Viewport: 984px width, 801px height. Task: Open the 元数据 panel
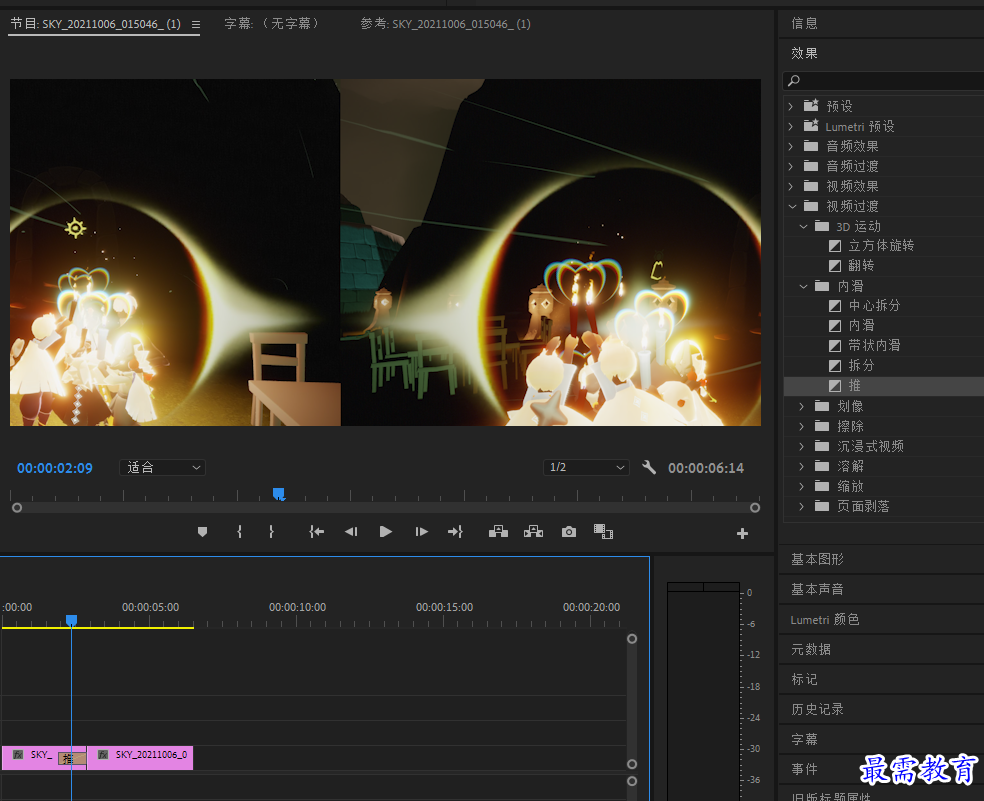point(811,650)
